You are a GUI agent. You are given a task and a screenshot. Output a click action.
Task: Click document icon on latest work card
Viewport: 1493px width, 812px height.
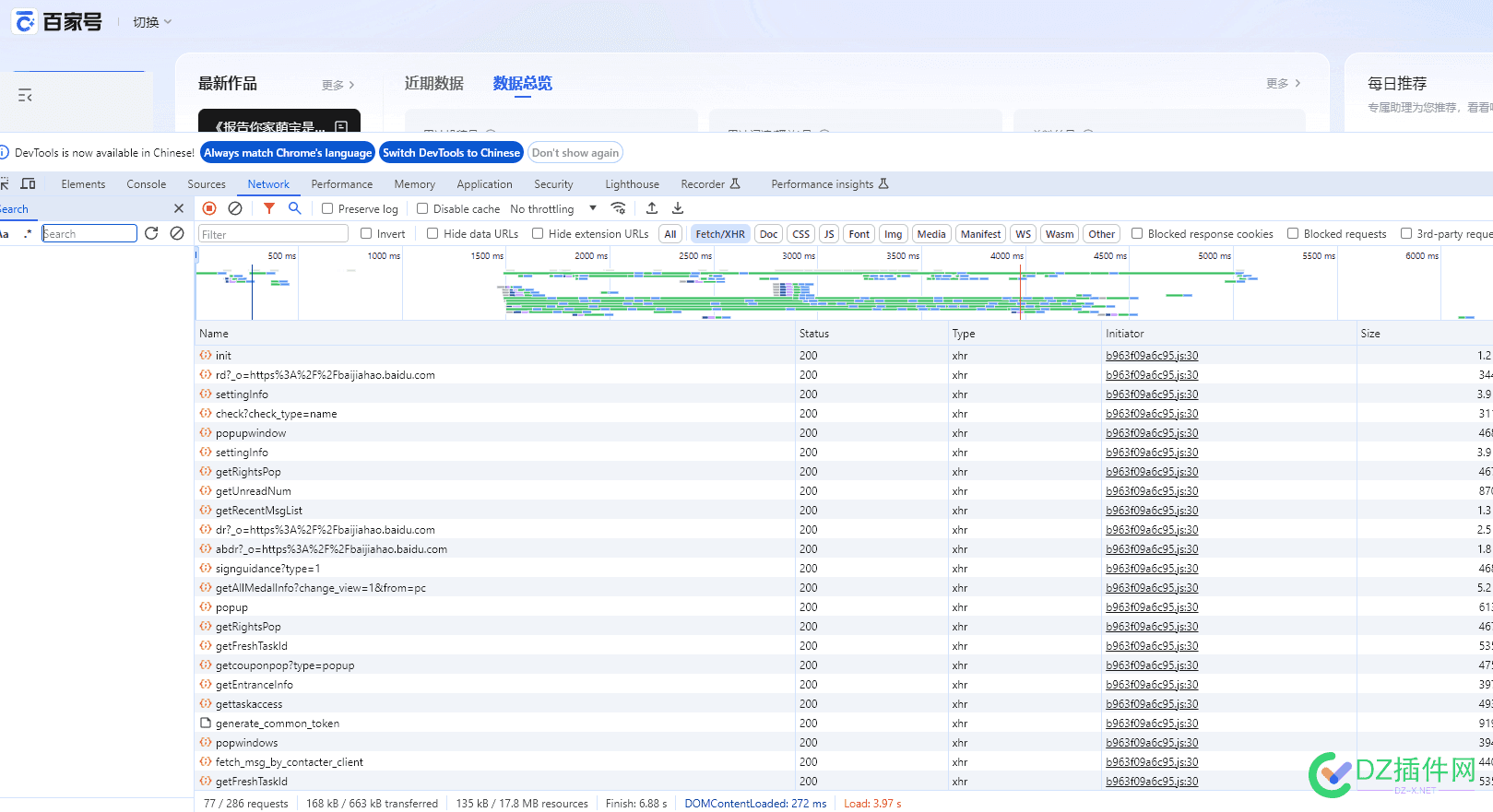341,126
